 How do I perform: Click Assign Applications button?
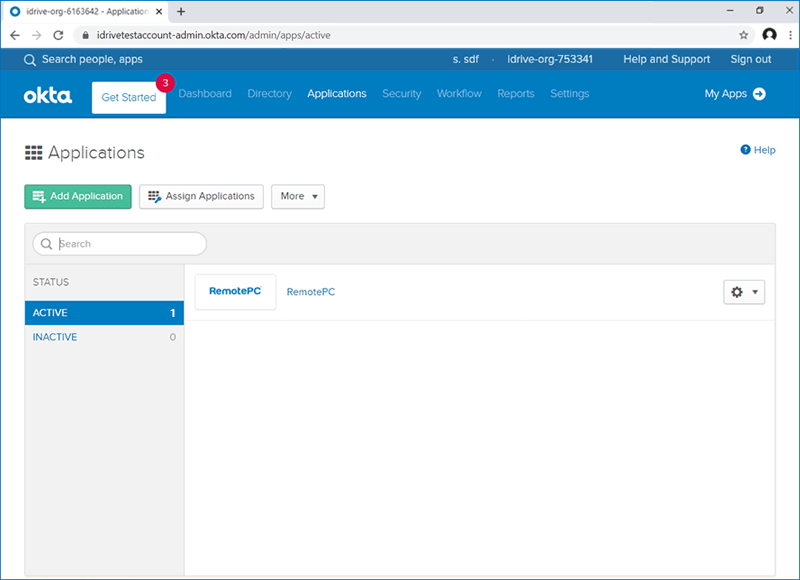(202, 196)
